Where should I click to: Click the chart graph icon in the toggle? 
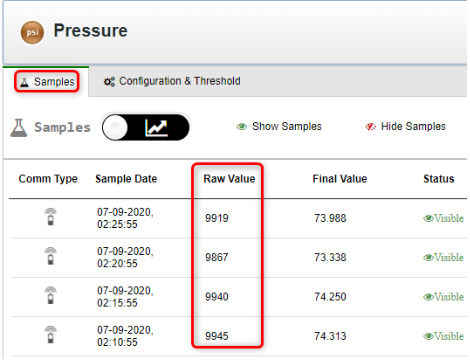pyautogui.click(x=156, y=128)
